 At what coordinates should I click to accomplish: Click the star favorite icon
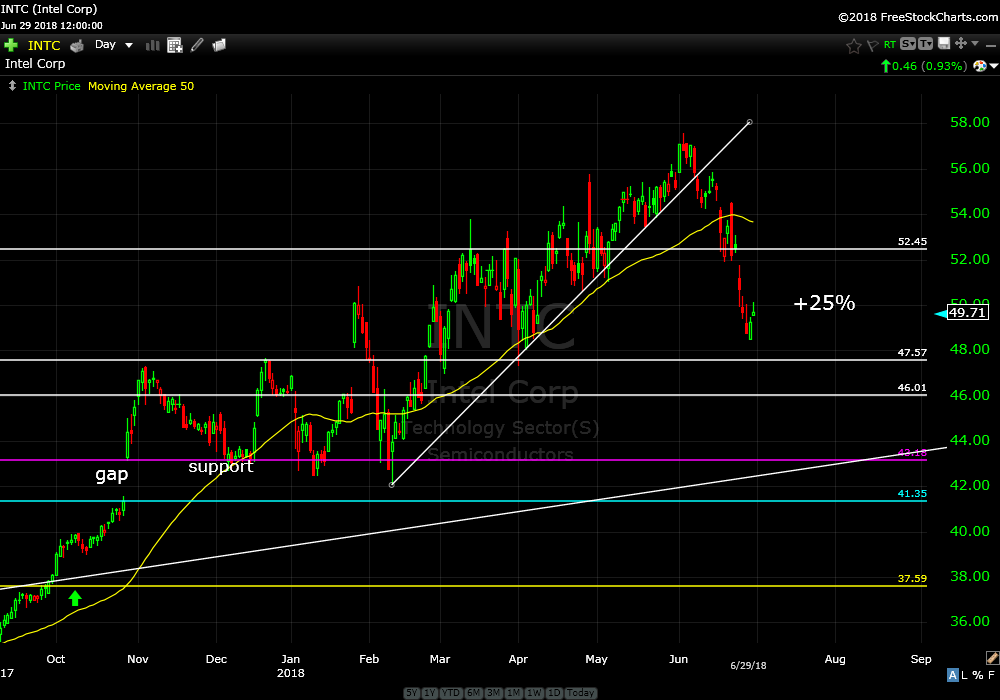[x=853, y=45]
